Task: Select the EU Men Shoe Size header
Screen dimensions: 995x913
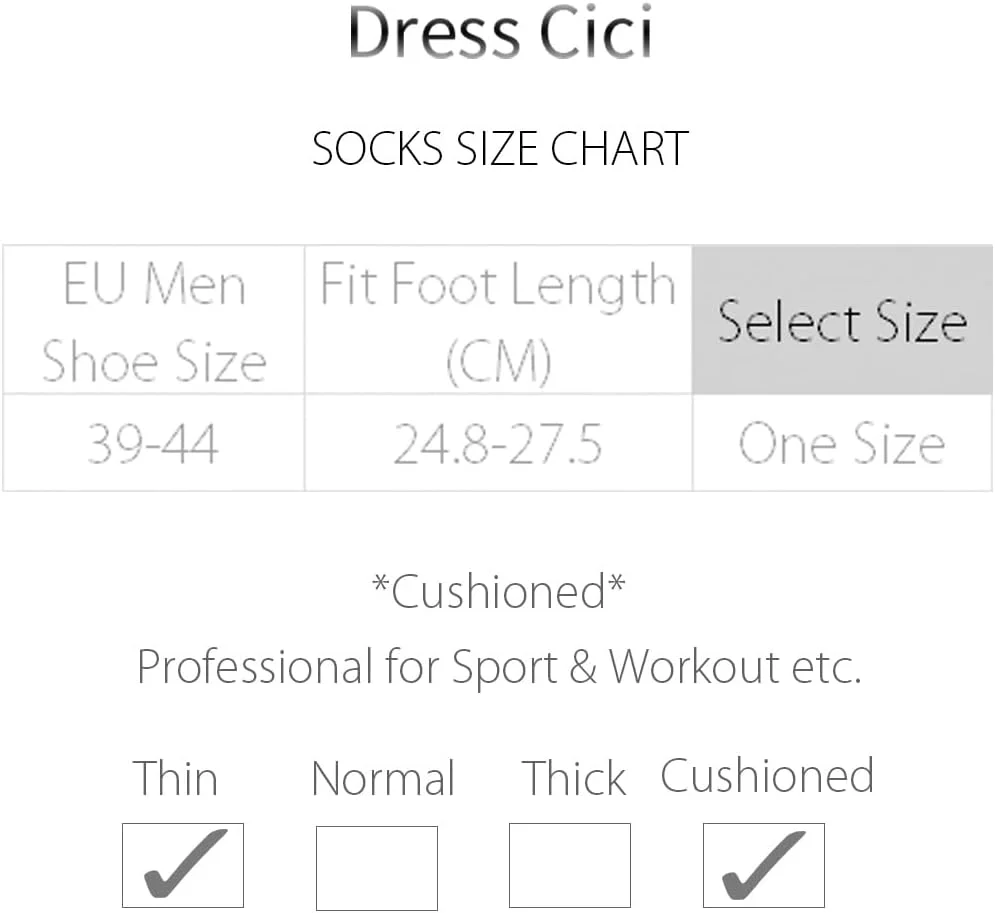Action: pyautogui.click(x=154, y=322)
